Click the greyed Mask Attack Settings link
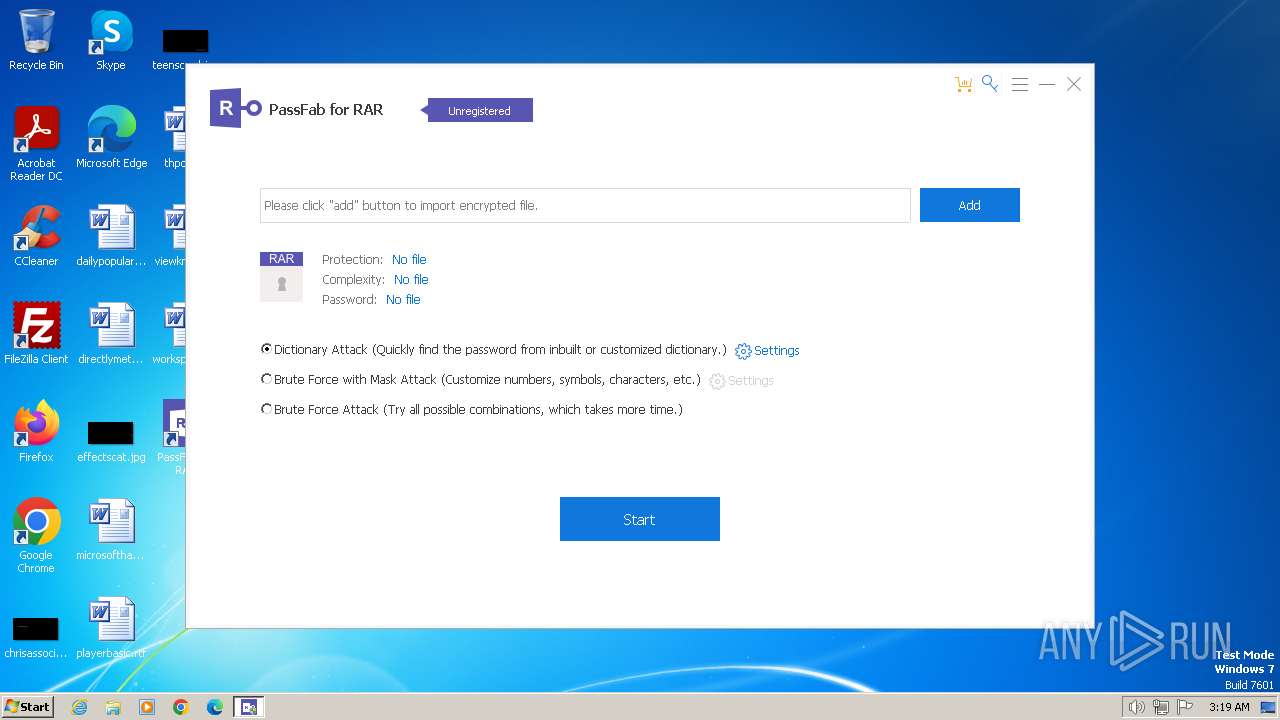 pyautogui.click(x=751, y=381)
